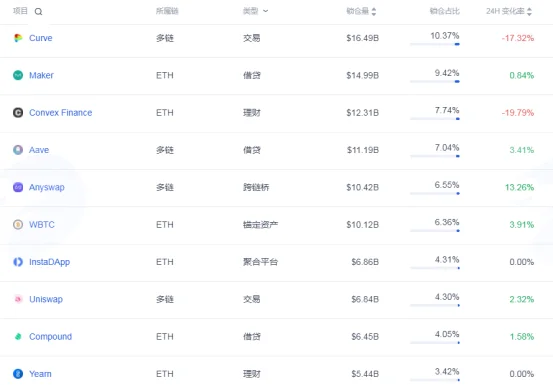The width and height of the screenshot is (553, 385).
Task: Click the search magnifier icon beside 项目
Action: pos(38,12)
